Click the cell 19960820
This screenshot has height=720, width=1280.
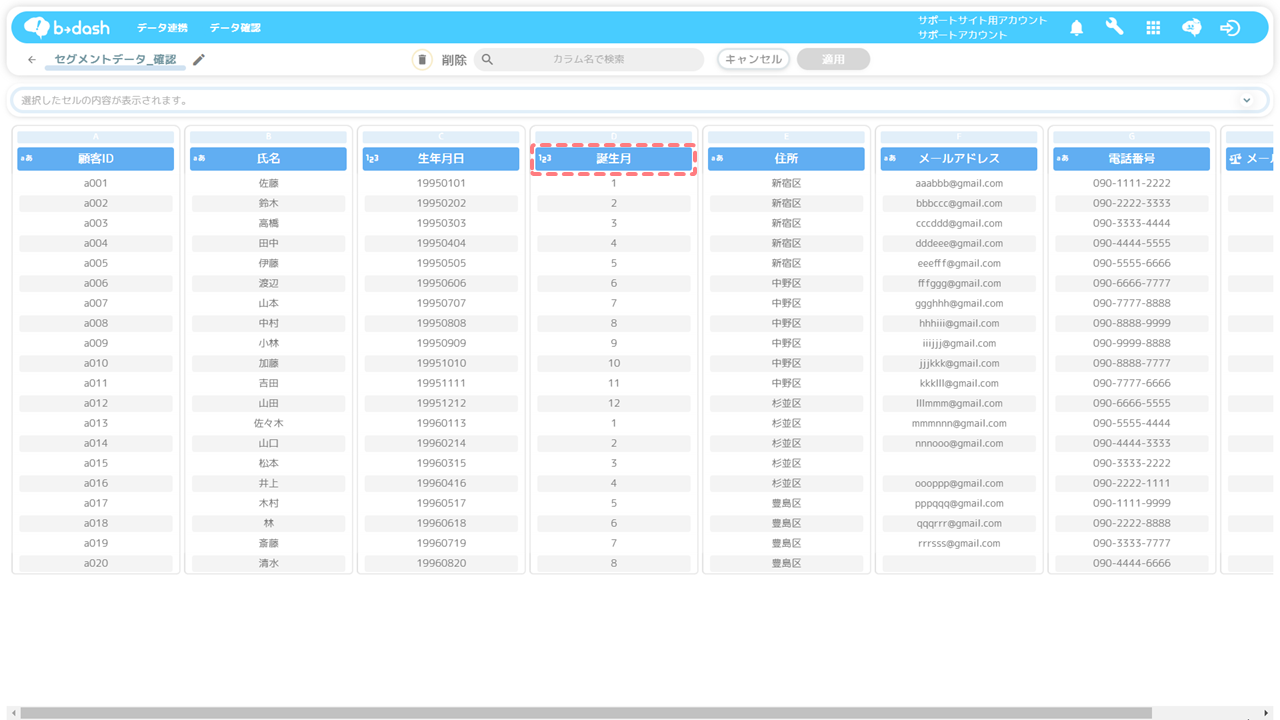pyautogui.click(x=441, y=563)
